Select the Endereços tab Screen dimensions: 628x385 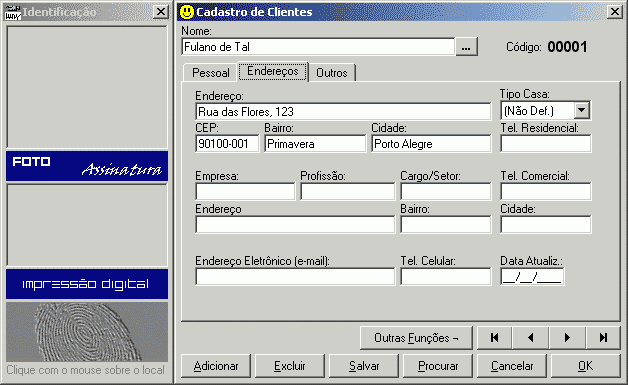(273, 71)
